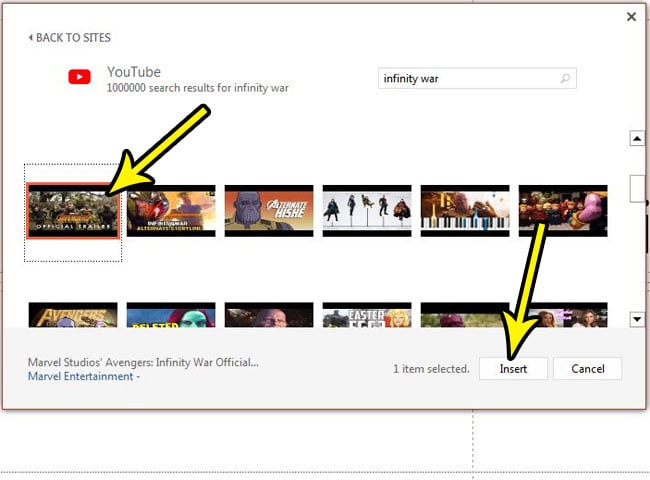Click the results scrollbar thumb

click(637, 189)
